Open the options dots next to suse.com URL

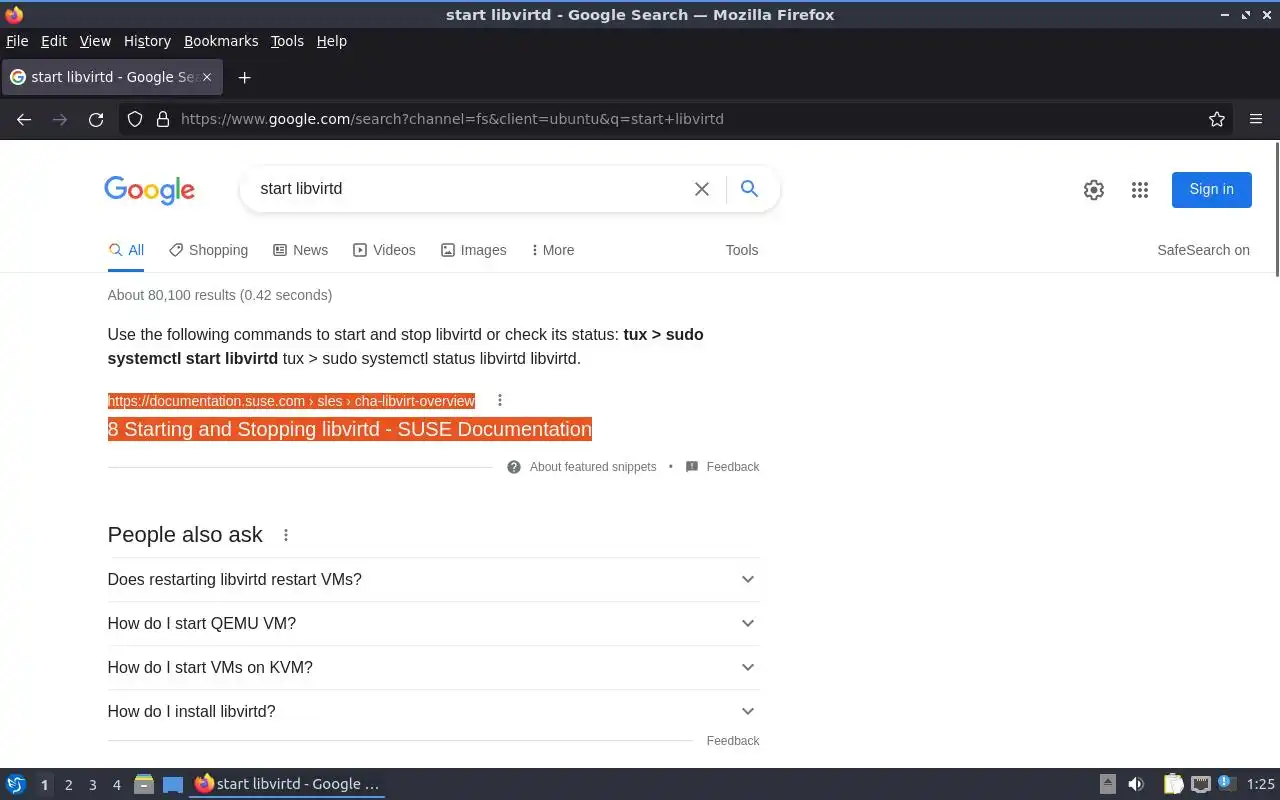click(500, 400)
